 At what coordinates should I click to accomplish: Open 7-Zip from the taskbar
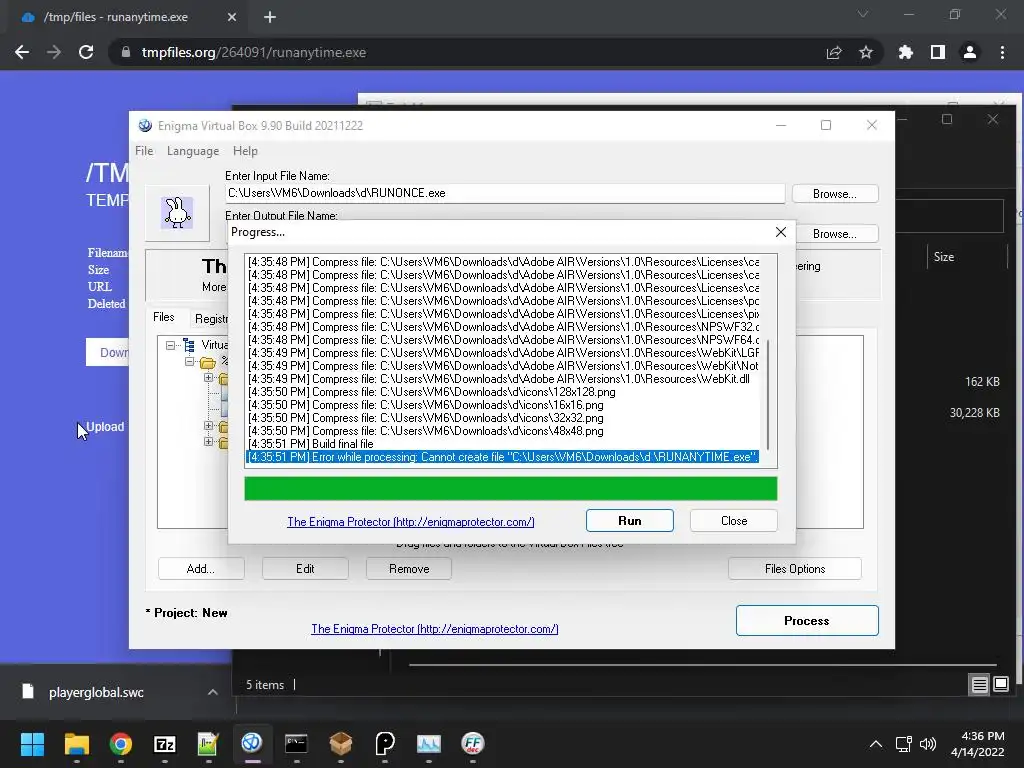[165, 744]
